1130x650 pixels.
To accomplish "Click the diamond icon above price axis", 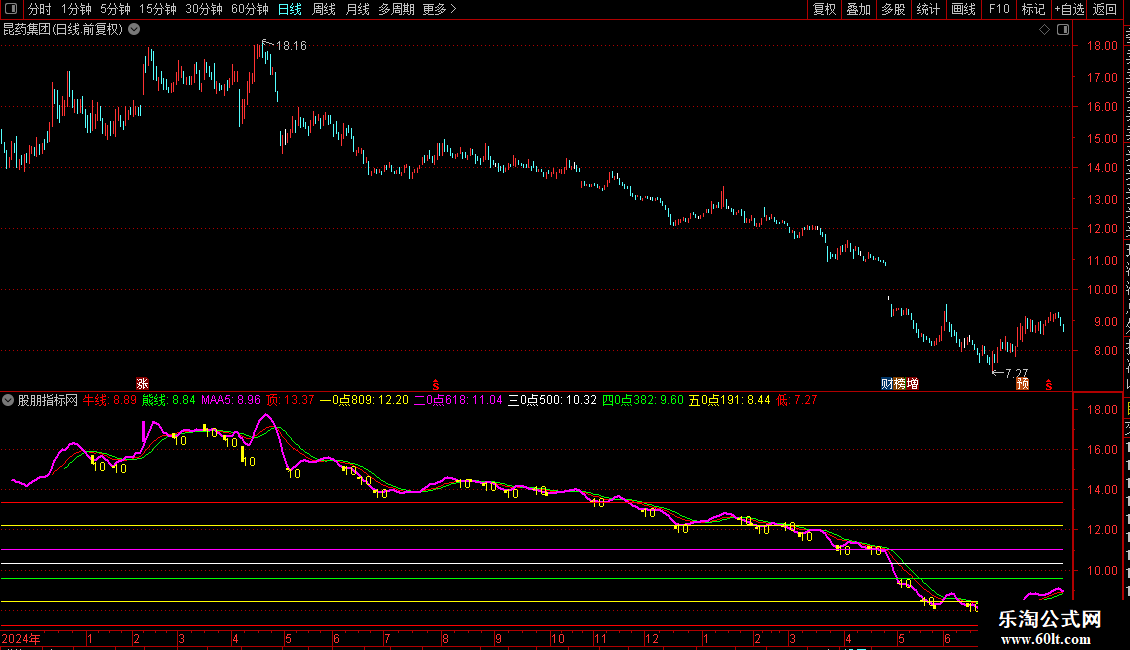I will (x=1044, y=29).
